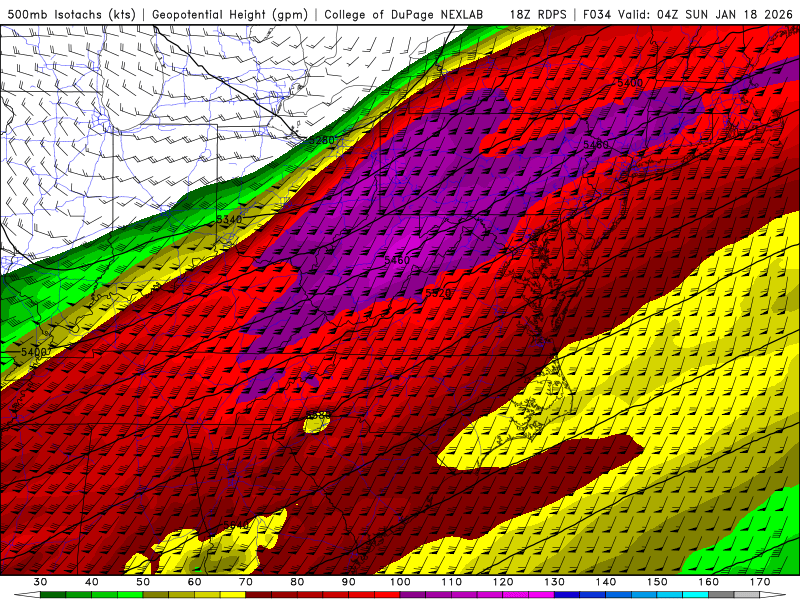The width and height of the screenshot is (800, 600).
Task: Click the "F034" forecast hour text
Action: coord(596,14)
